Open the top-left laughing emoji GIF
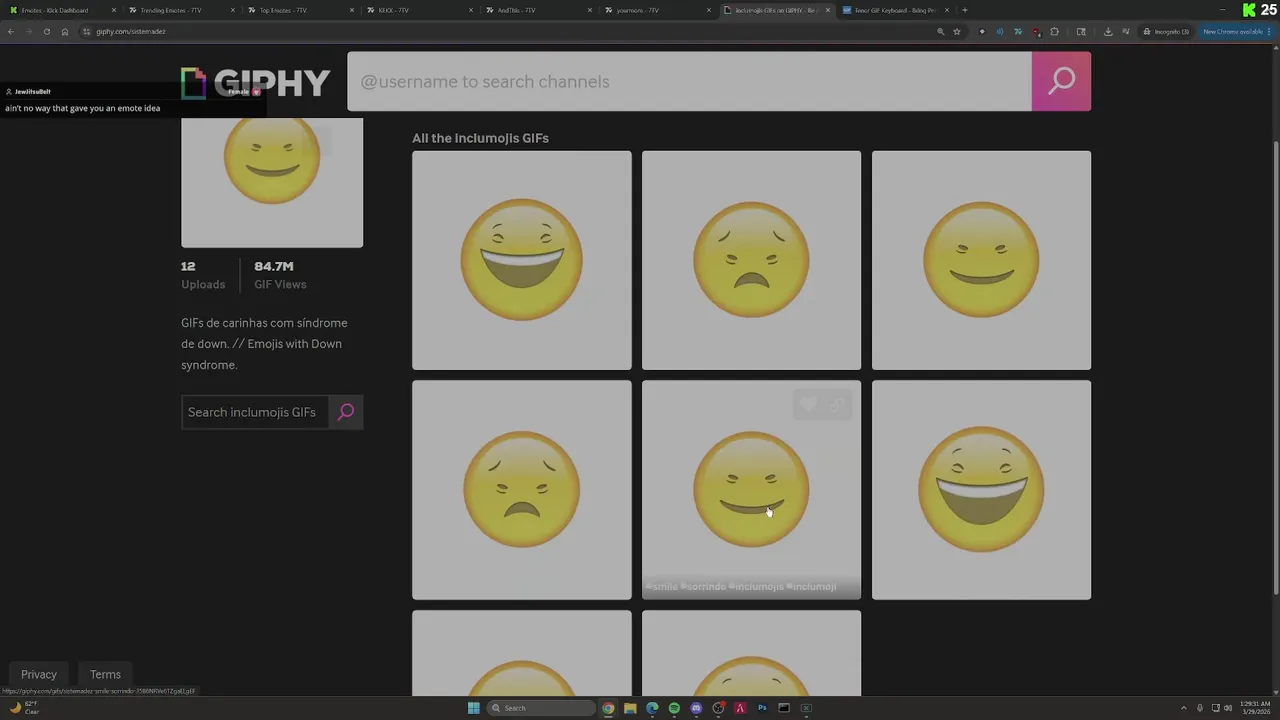 521,260
